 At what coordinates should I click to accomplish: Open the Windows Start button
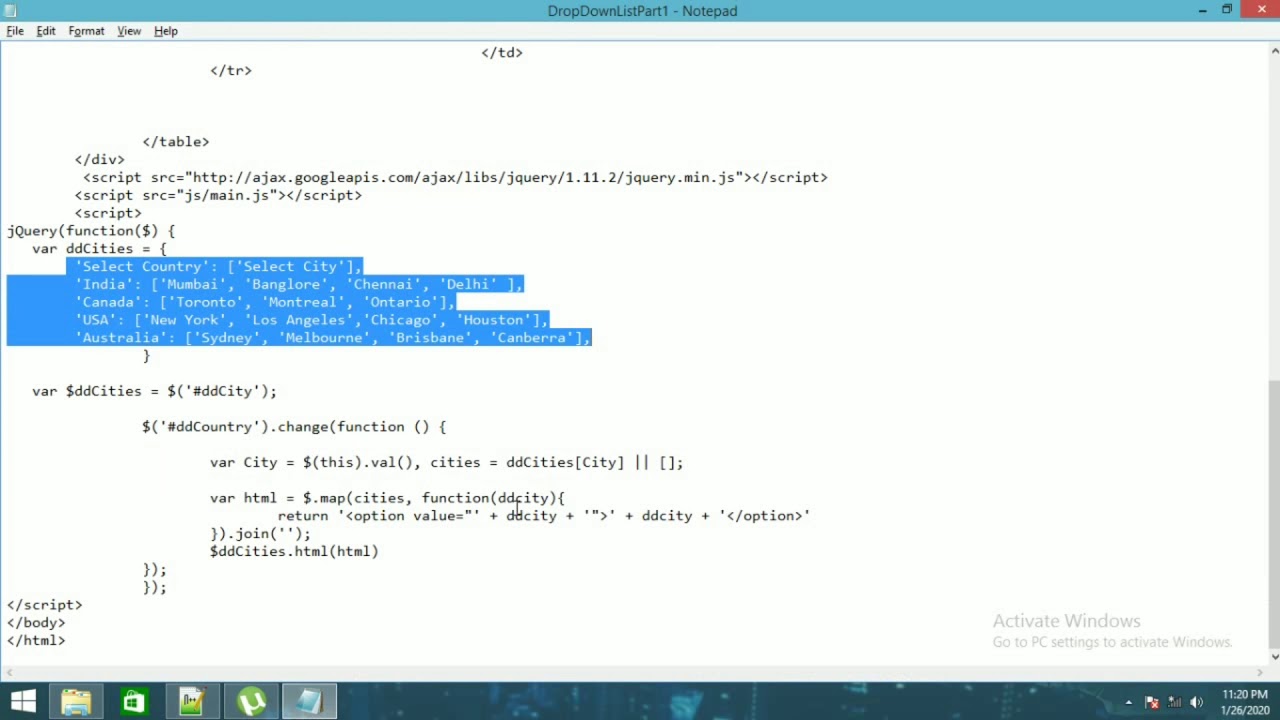coord(23,702)
